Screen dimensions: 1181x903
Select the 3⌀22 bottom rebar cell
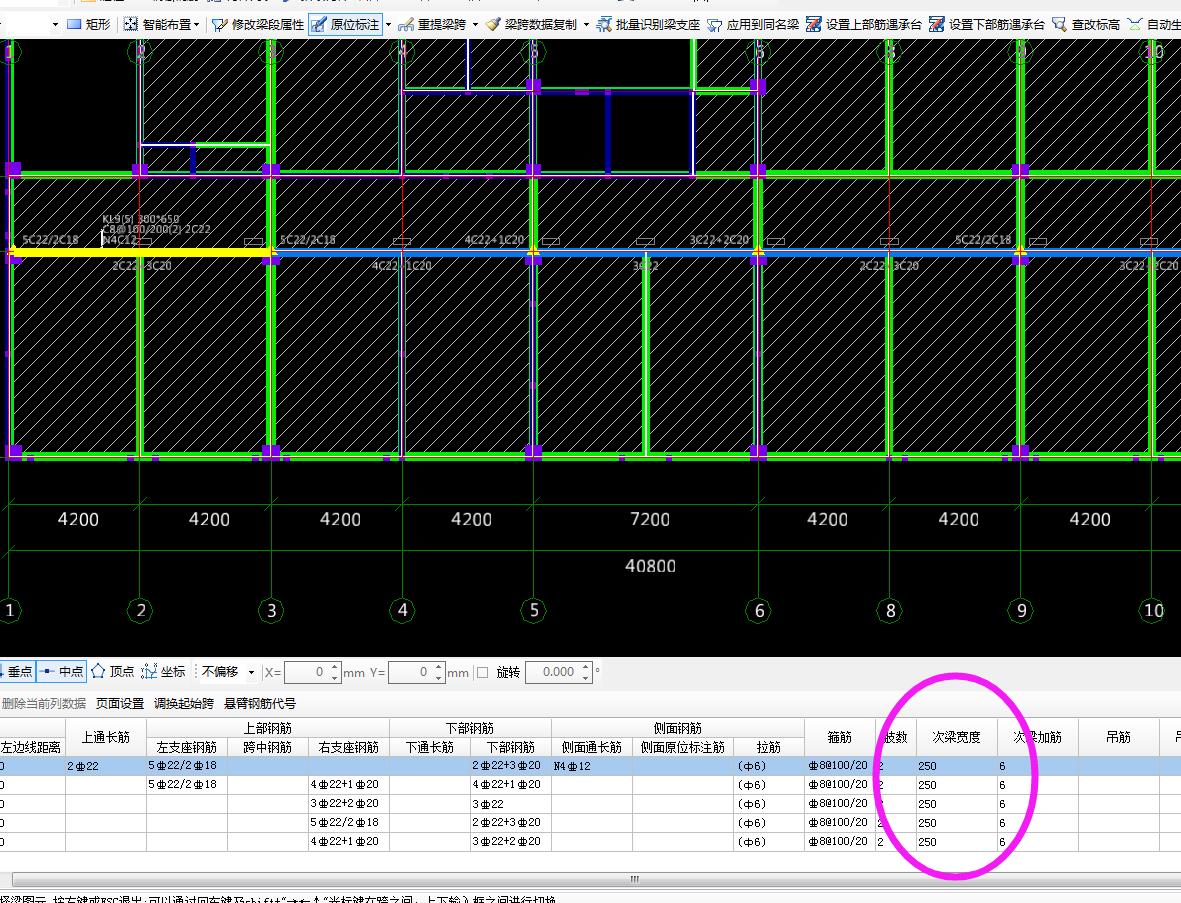pos(511,804)
